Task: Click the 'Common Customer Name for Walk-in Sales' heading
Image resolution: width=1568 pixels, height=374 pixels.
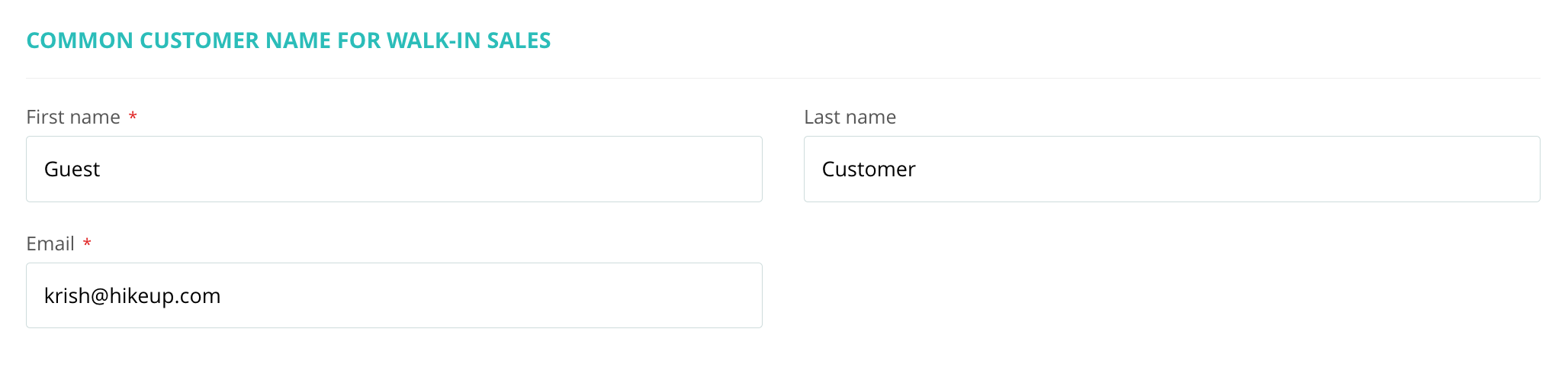Action: pos(288,40)
